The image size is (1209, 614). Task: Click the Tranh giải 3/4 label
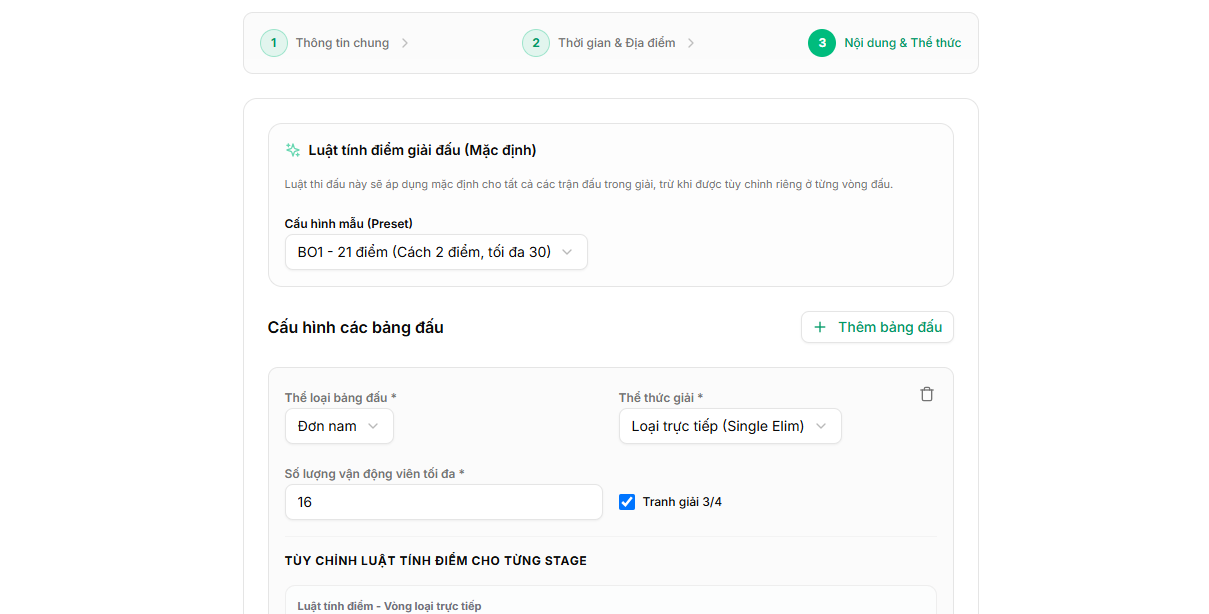pyautogui.click(x=682, y=502)
